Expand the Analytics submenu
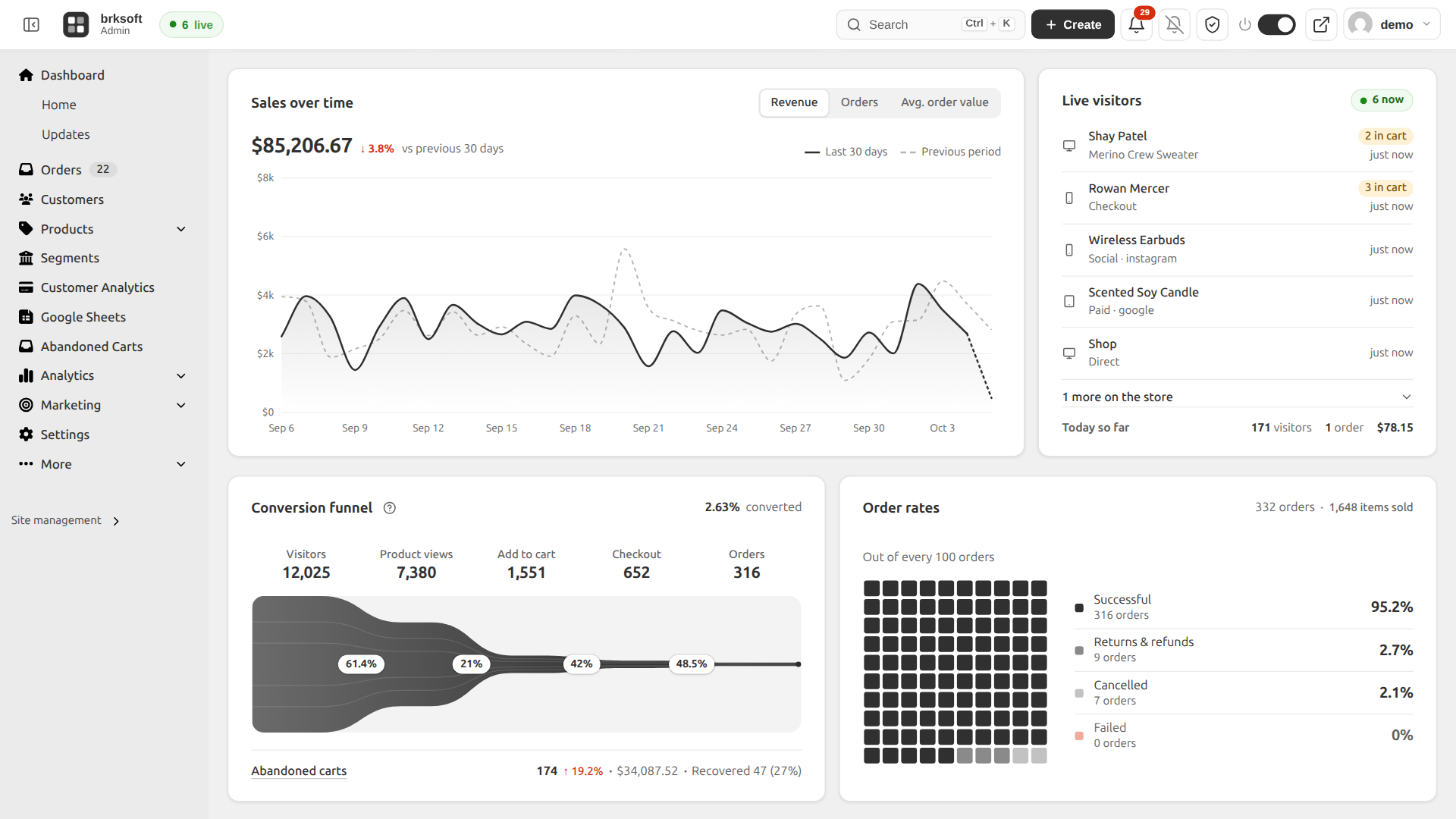 pos(181,376)
